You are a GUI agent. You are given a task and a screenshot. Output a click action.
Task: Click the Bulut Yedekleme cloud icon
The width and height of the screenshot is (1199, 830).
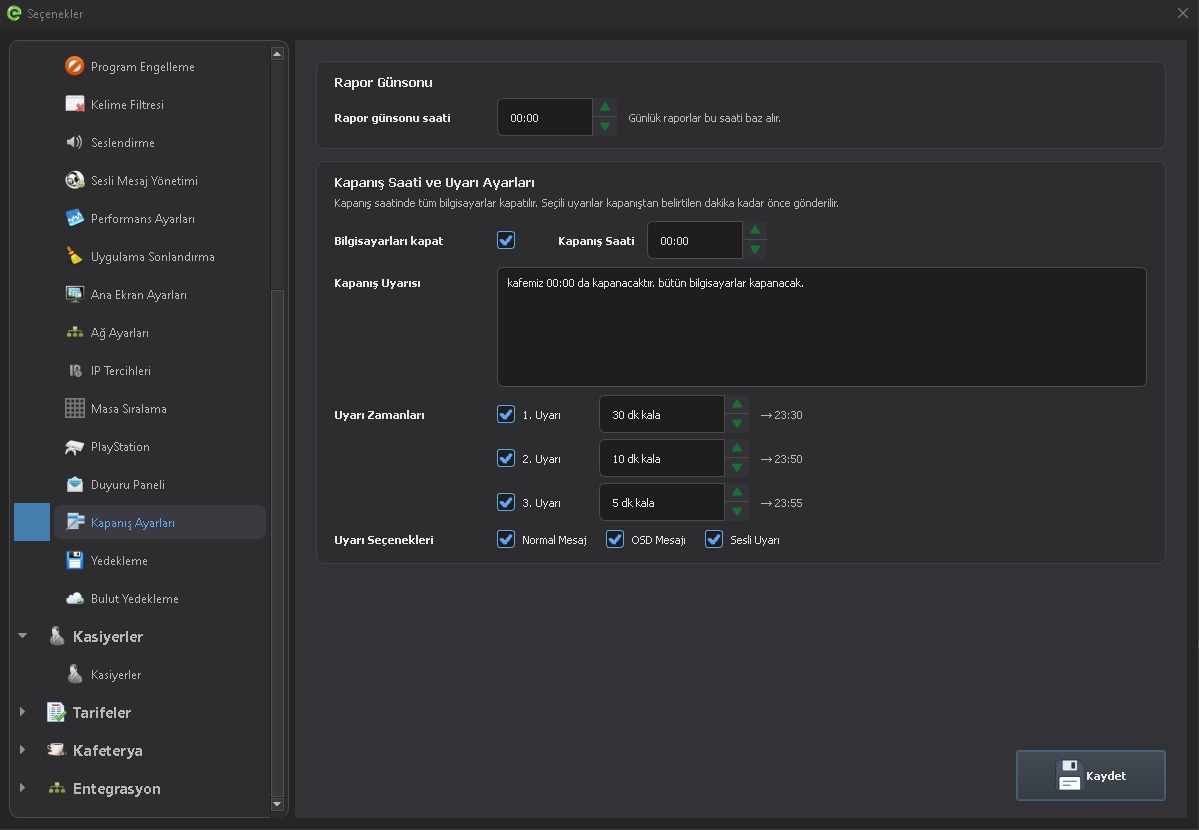point(74,598)
